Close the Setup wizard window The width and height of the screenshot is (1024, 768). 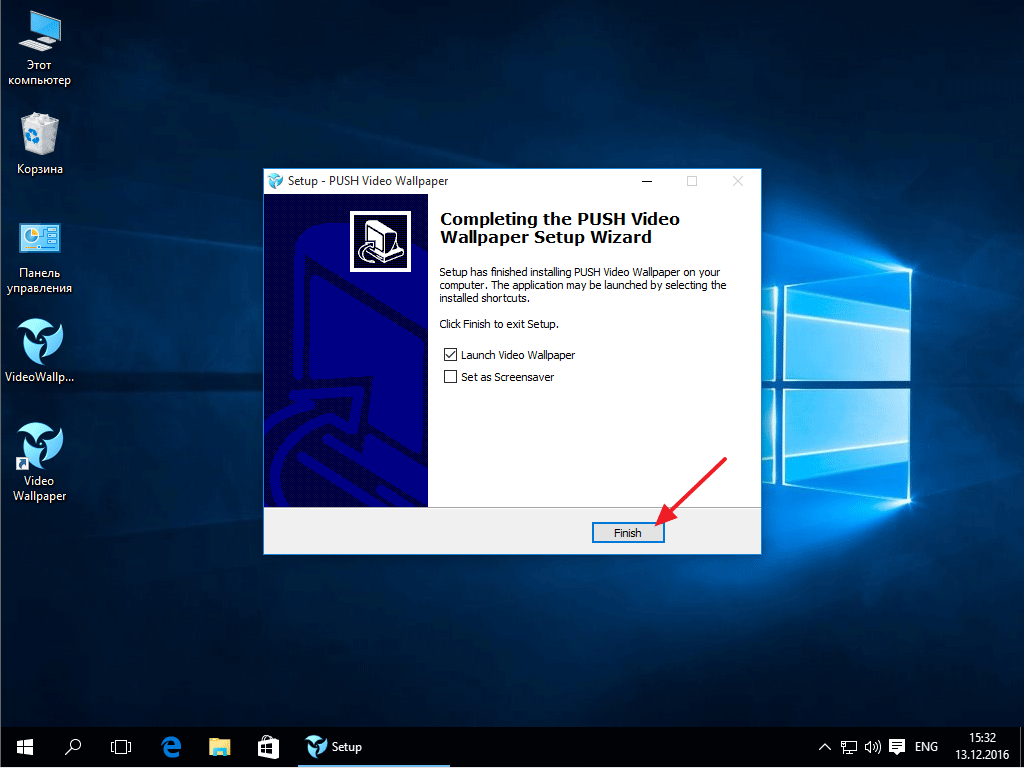point(737,181)
